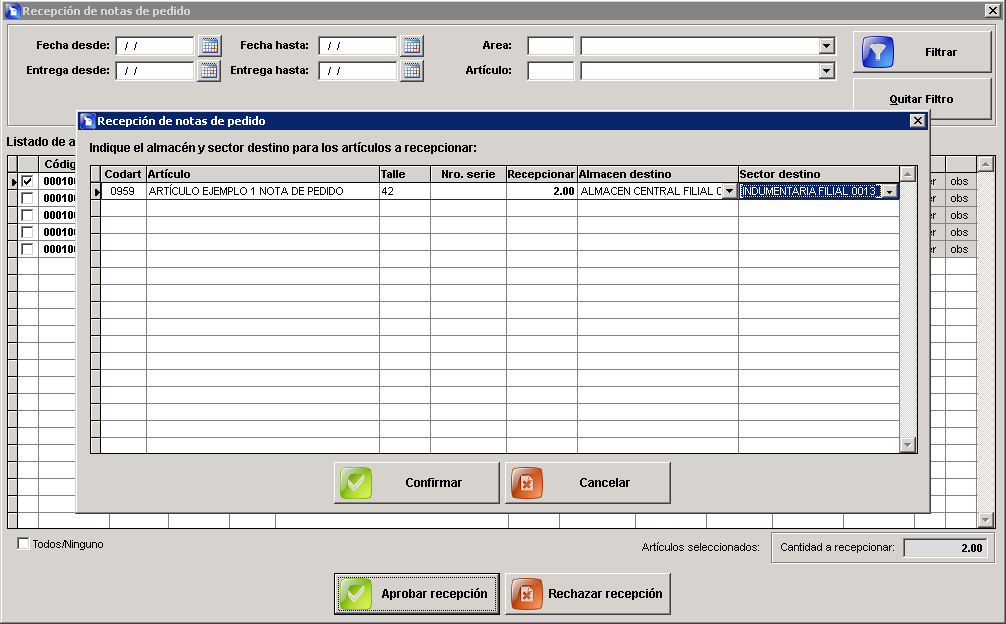
Task: Click the Almacen destino column header
Action: [658, 174]
